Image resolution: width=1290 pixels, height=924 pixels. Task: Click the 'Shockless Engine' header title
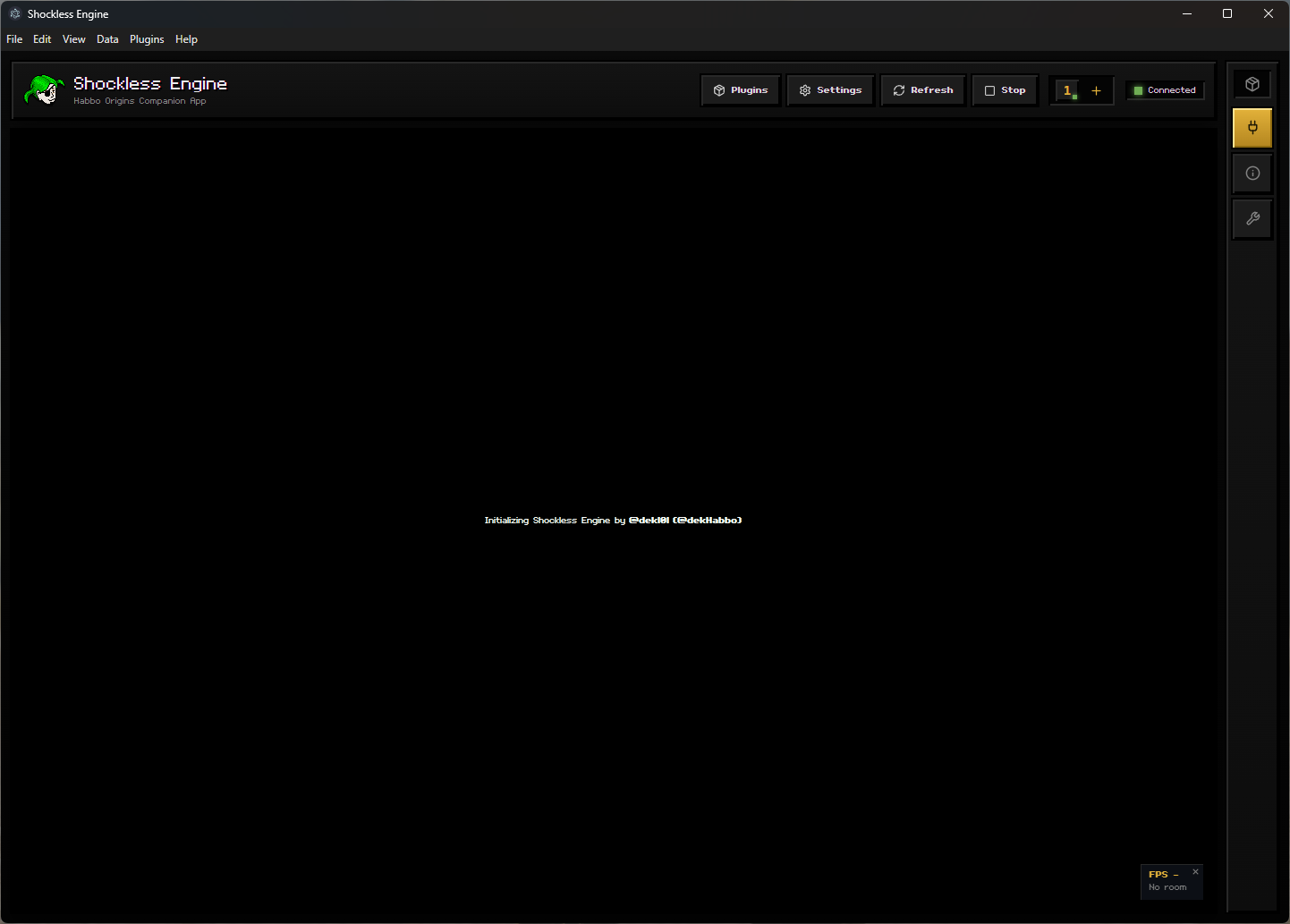pos(150,83)
